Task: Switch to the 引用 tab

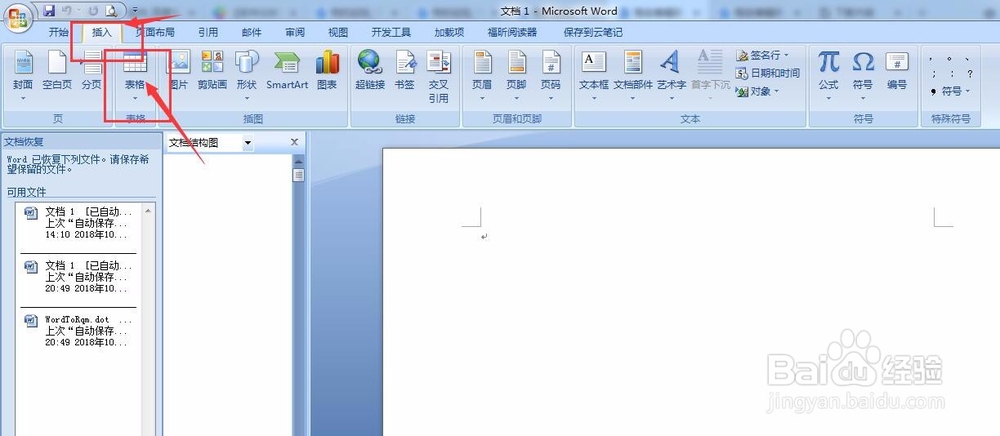Action: [208, 33]
